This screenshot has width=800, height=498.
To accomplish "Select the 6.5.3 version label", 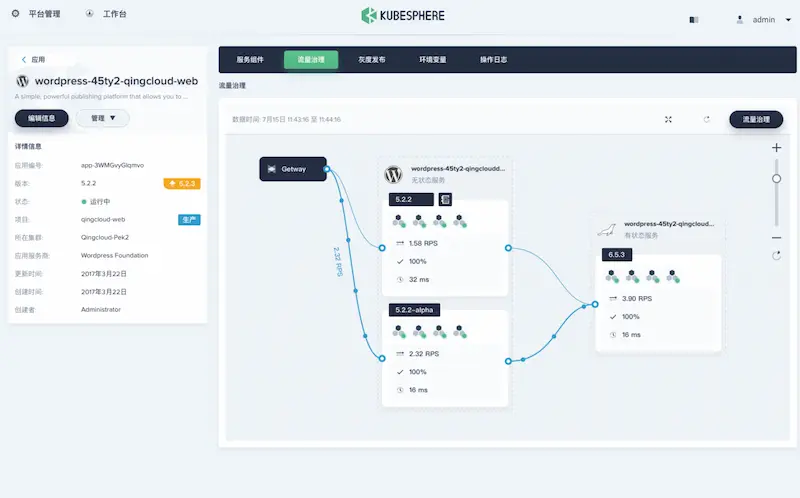I will pos(616,255).
